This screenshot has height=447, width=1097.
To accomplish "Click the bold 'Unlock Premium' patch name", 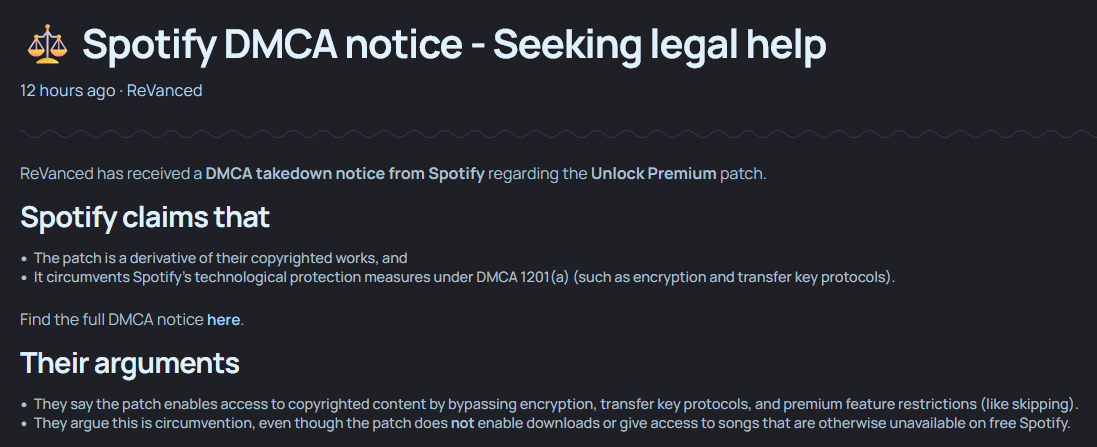I will click(653, 174).
